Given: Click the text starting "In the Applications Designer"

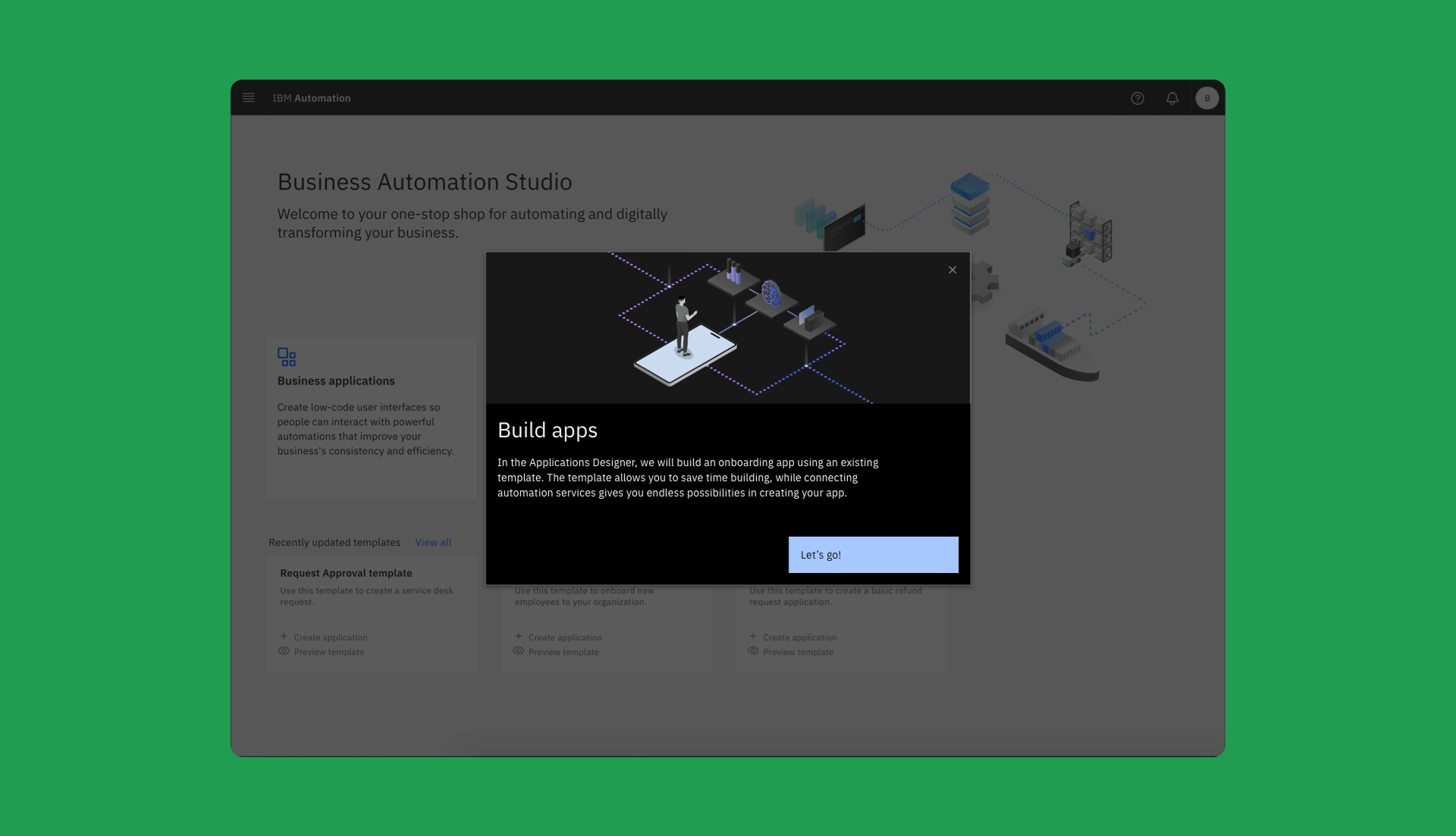Looking at the screenshot, I should click(x=688, y=477).
